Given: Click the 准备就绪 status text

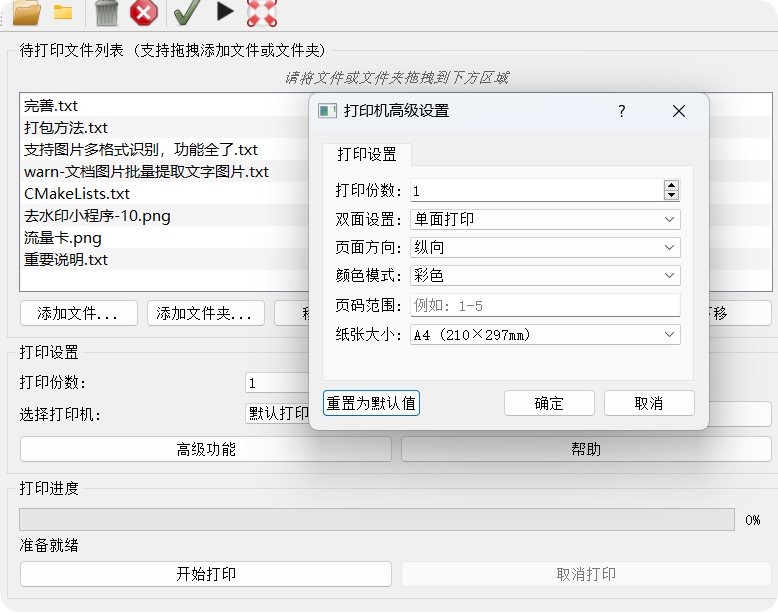Looking at the screenshot, I should click(x=49, y=545).
